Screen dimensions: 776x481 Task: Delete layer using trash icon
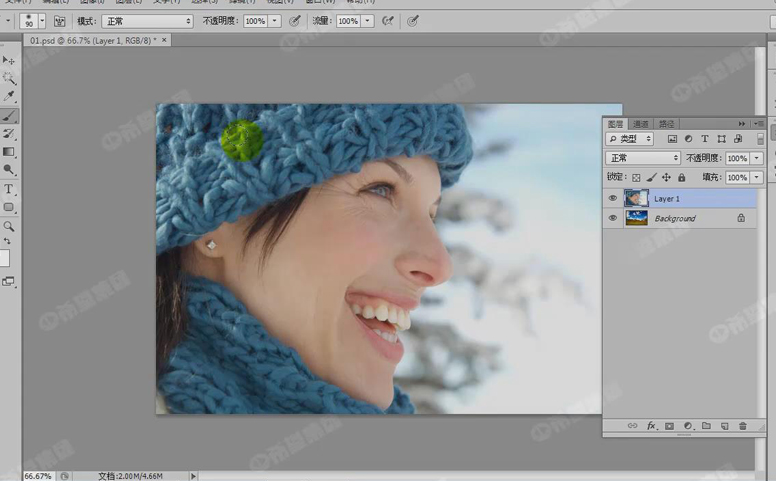[x=742, y=426]
